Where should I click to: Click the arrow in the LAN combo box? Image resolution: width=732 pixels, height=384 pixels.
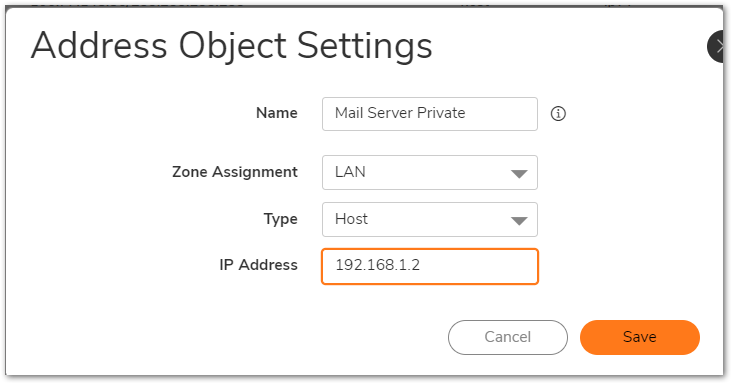tap(519, 174)
